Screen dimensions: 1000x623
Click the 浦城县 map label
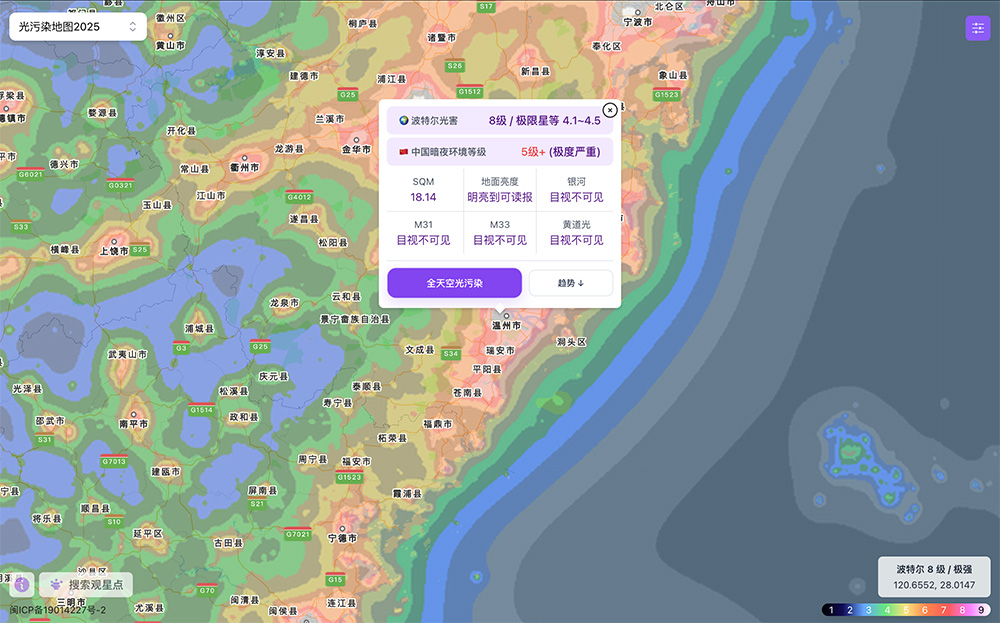point(200,328)
